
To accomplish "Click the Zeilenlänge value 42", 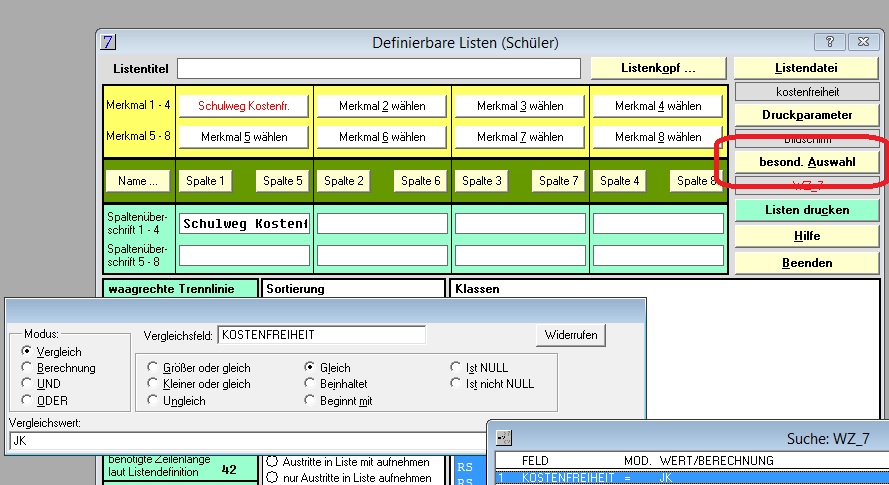I will click(x=229, y=470).
